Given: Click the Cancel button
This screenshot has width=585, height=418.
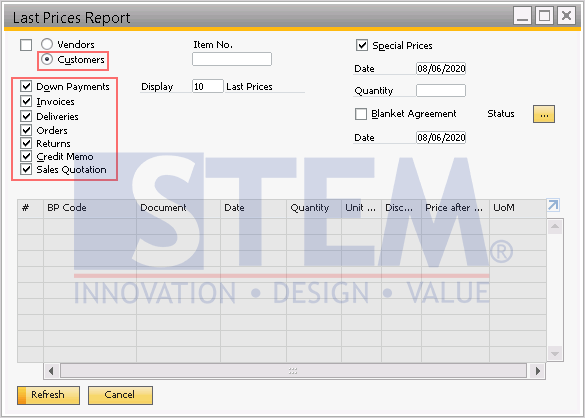Looking at the screenshot, I should coord(120,395).
